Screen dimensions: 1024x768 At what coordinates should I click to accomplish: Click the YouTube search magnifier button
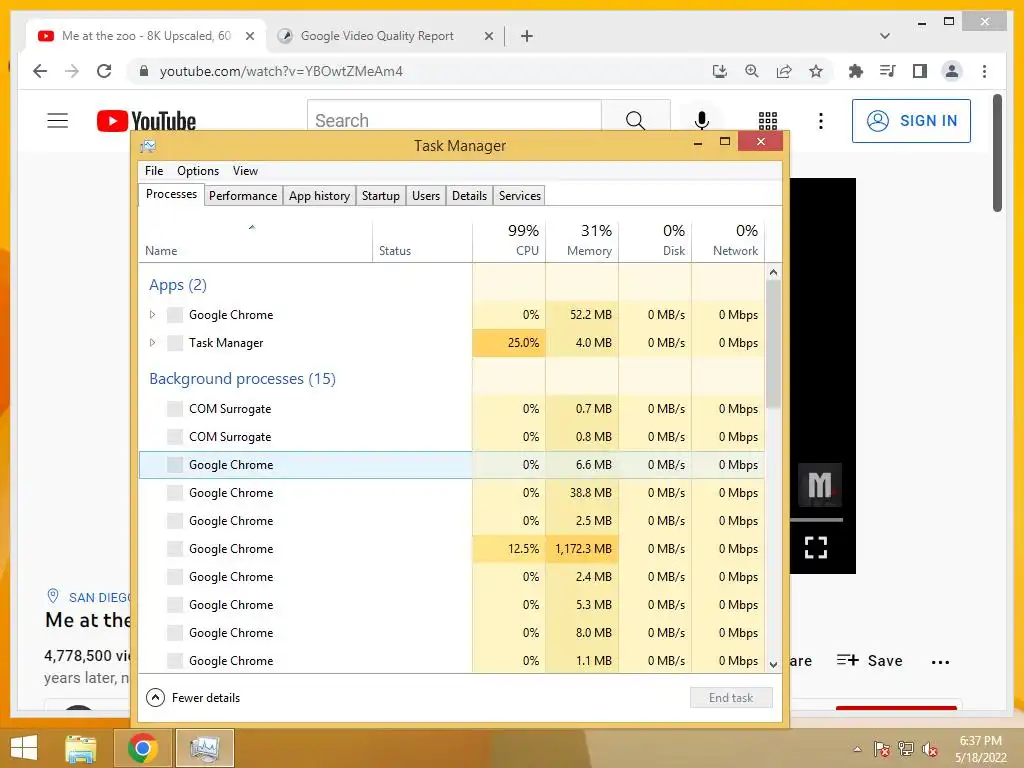pyautogui.click(x=635, y=120)
